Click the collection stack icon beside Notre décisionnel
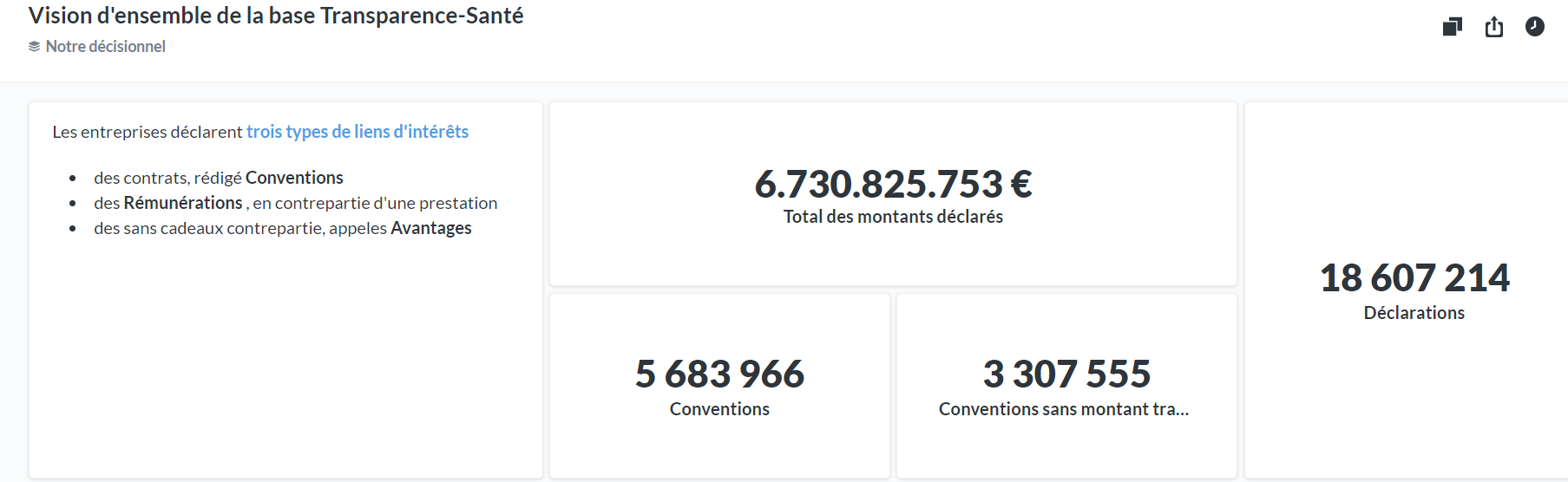 tap(34, 47)
